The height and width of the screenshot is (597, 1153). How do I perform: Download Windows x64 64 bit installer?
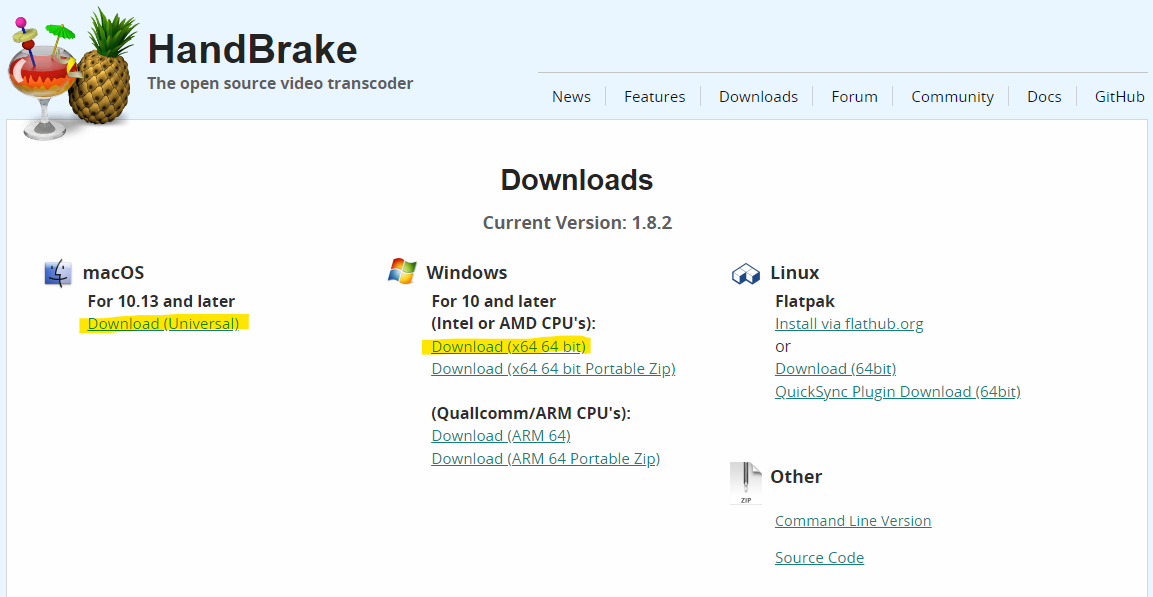click(509, 346)
